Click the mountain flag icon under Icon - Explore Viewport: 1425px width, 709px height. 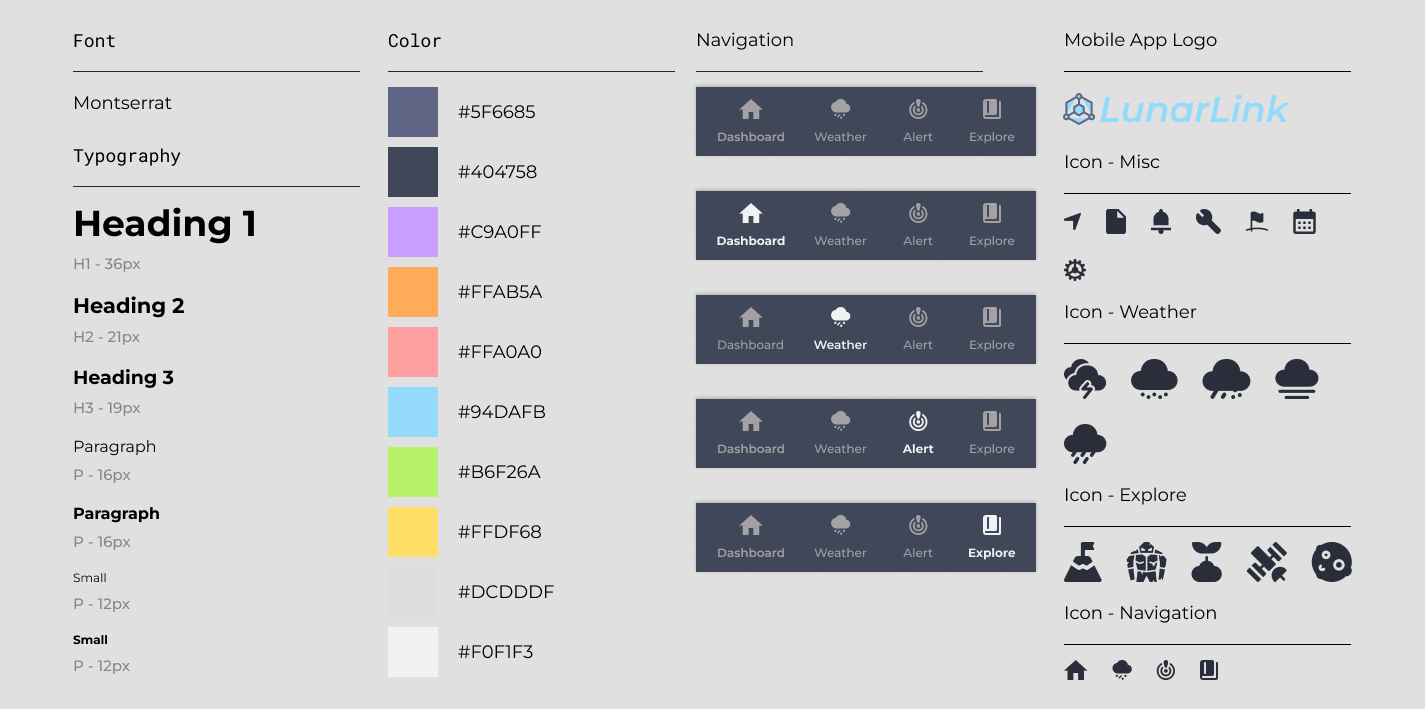[1084, 562]
